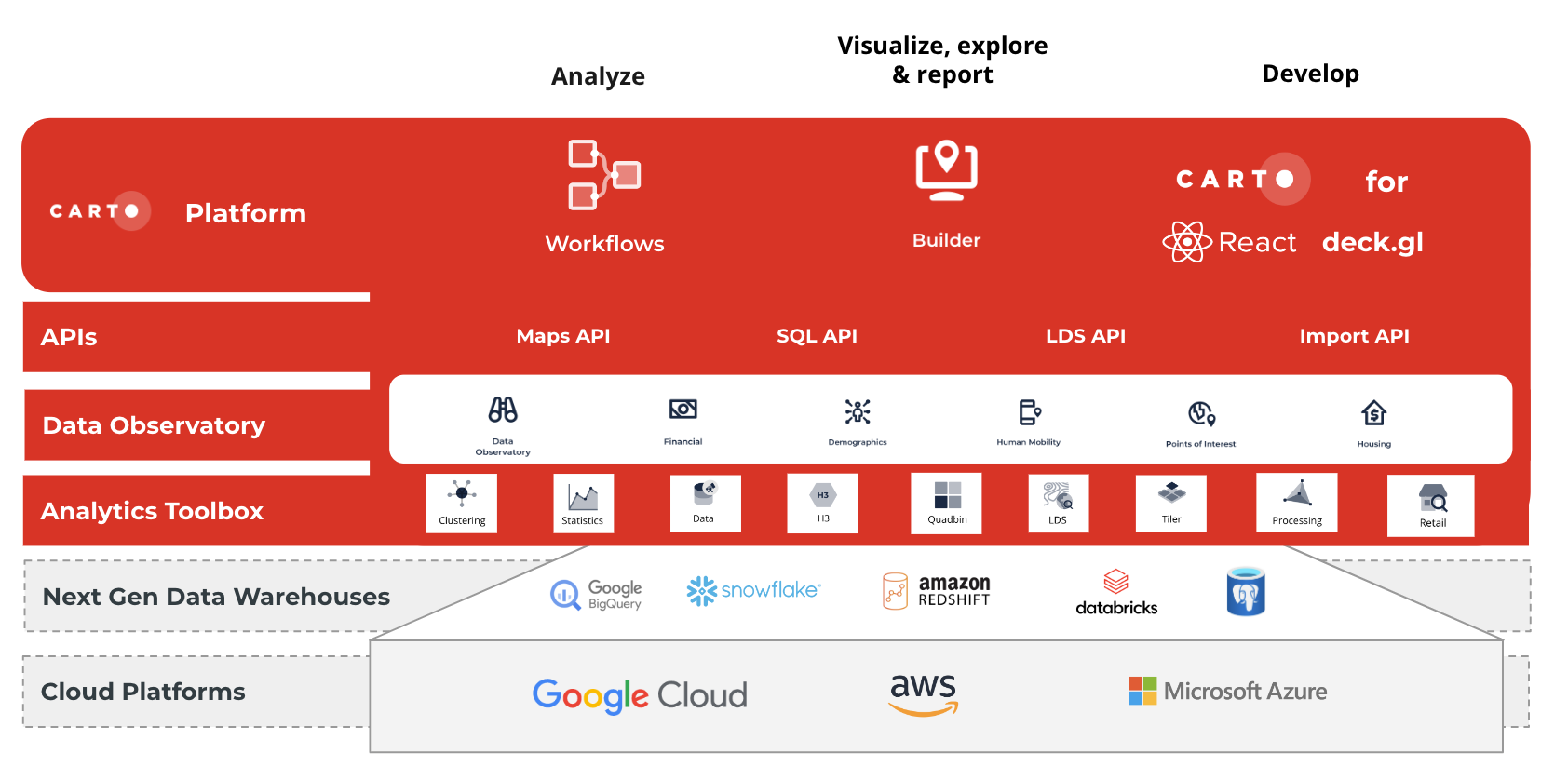Select the Data Observatory binoculars icon
Viewport: 1568px width, 767px height.
(x=503, y=410)
